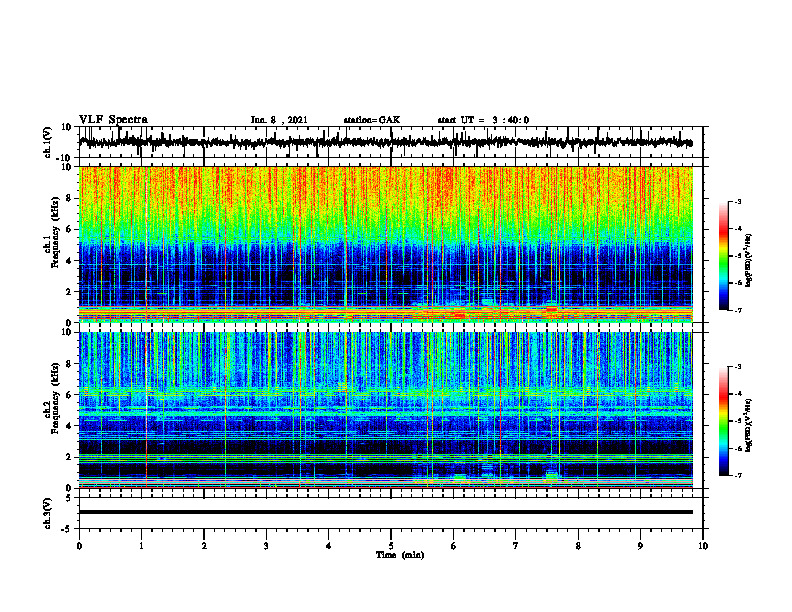Image resolution: width=792 pixels, height=612 pixels.
Task: Click the color bar beside ch.2 spectrogram
Action: 723,421
